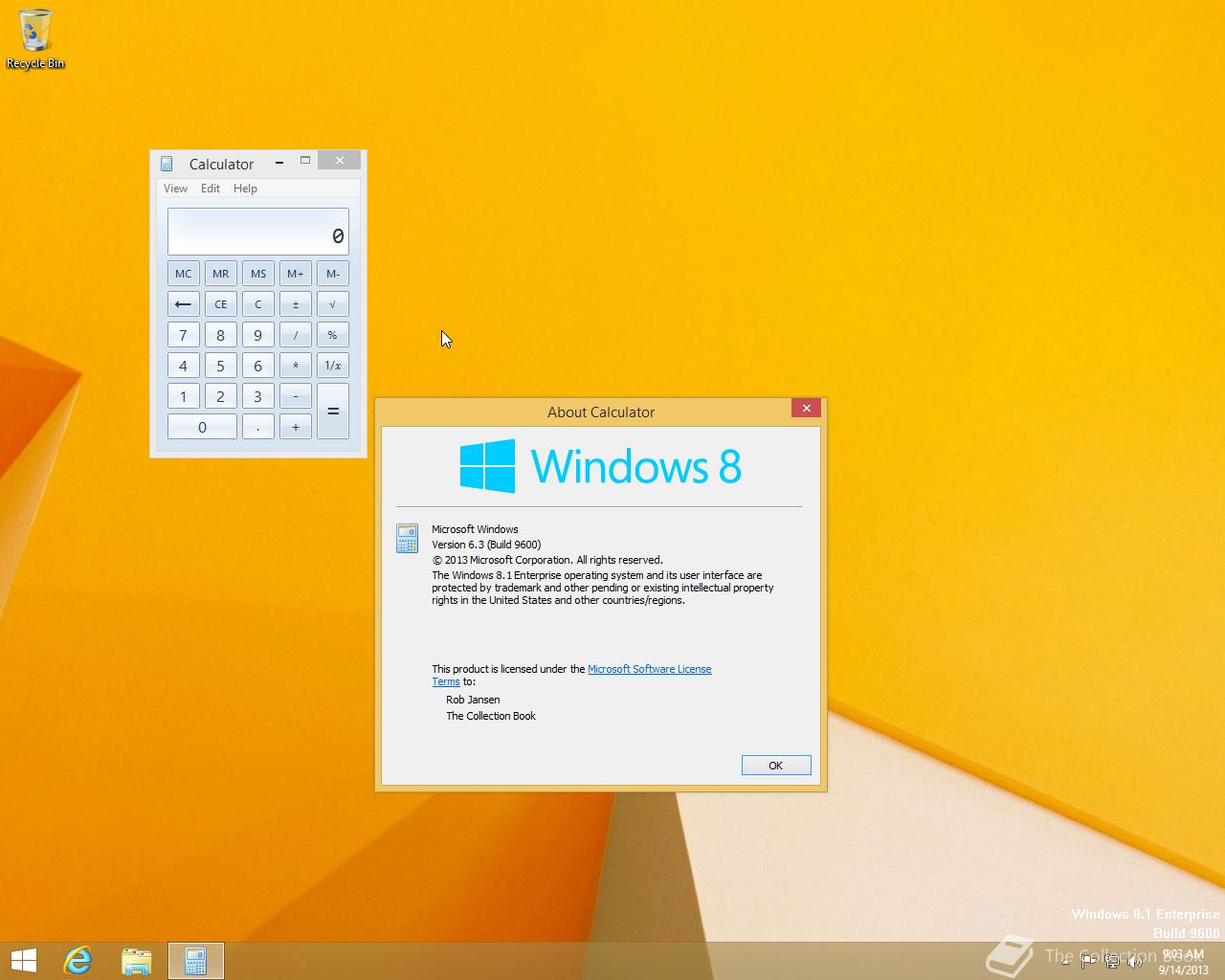Click the M- memory subtract button

333,274
